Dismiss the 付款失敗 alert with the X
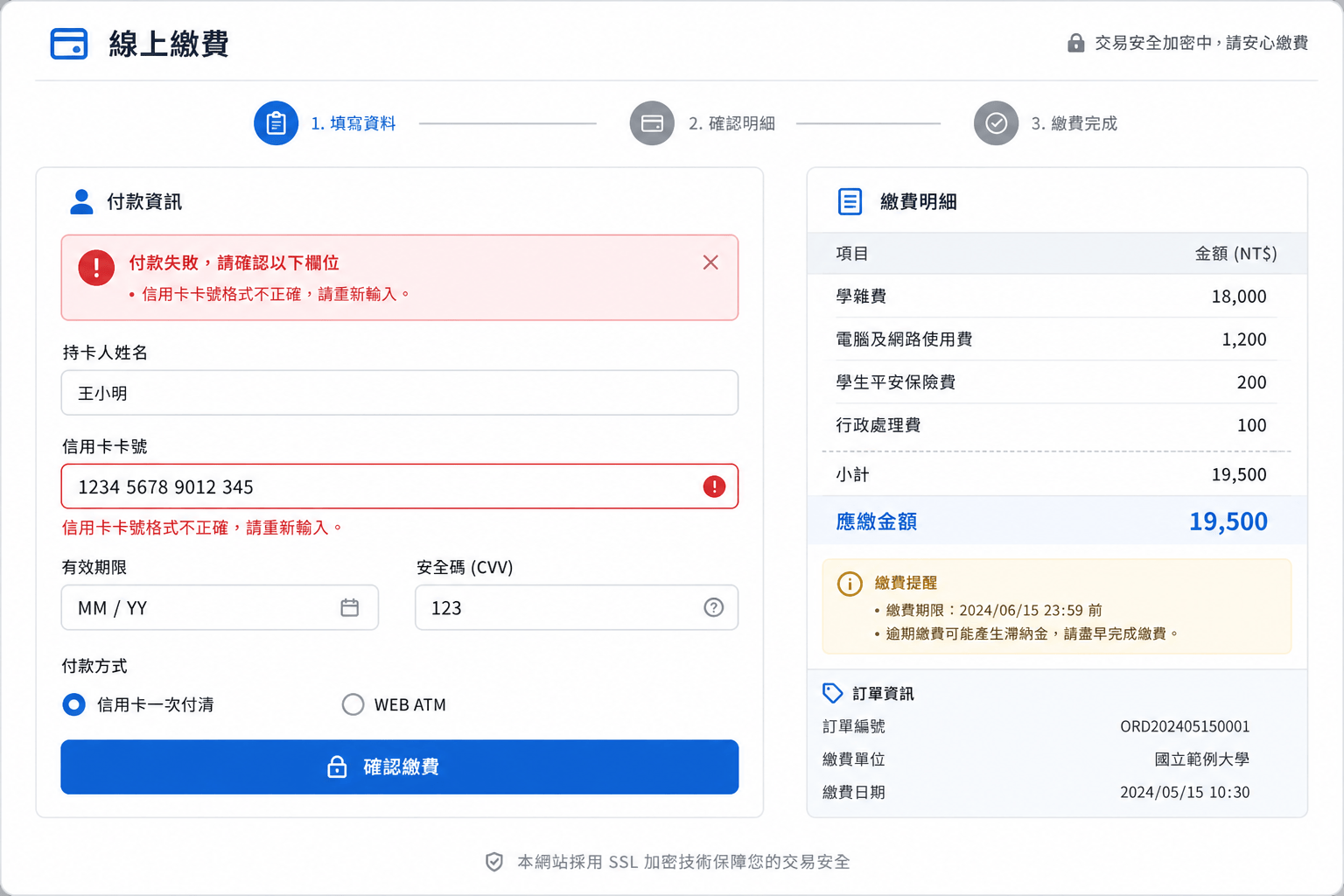Image resolution: width=1344 pixels, height=896 pixels. 710,262
